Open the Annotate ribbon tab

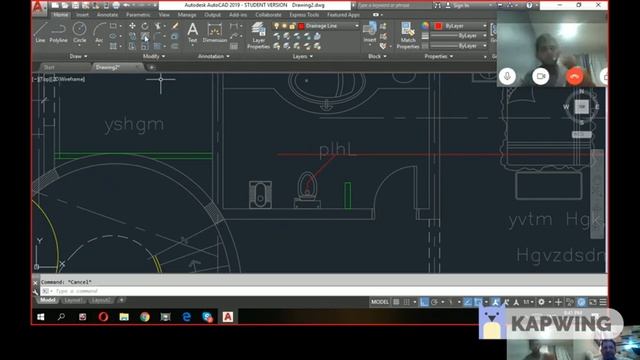(107, 15)
